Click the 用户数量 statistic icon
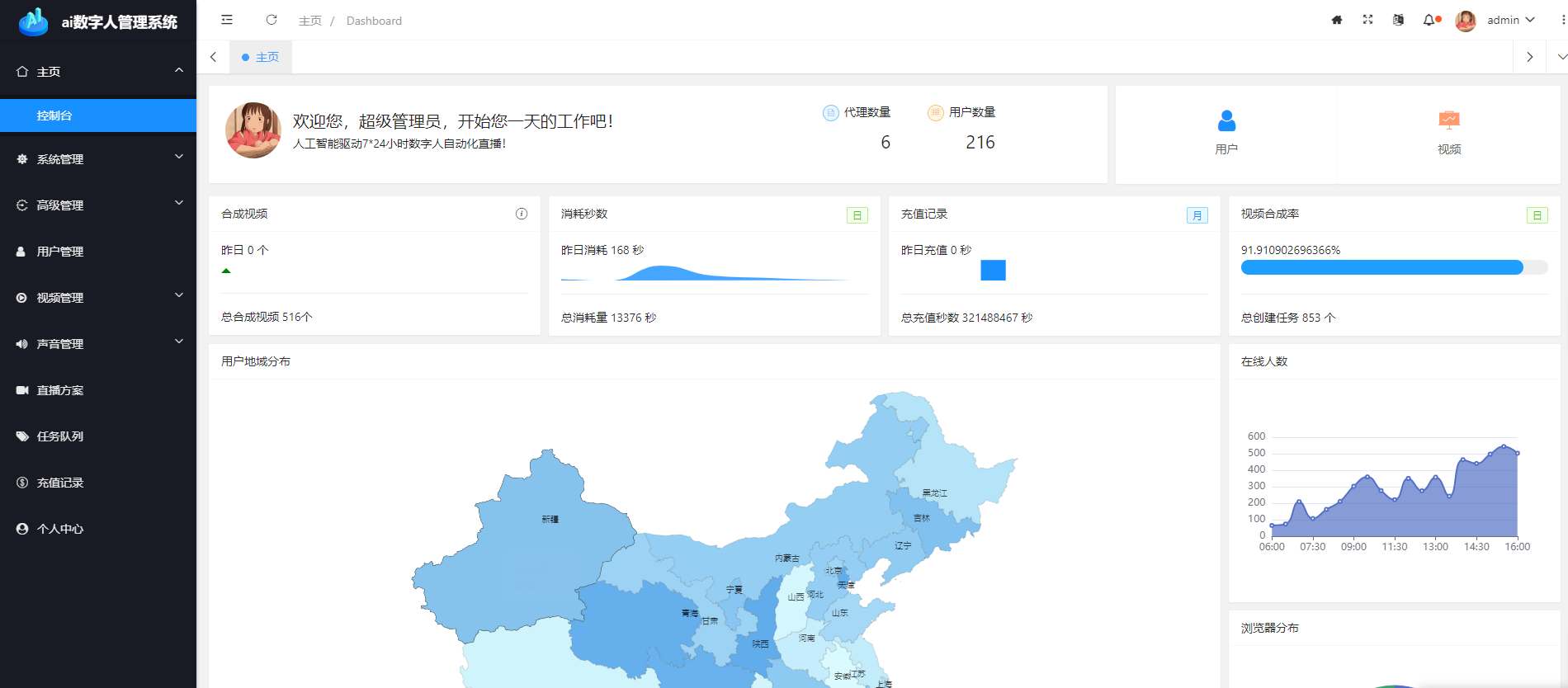 935,113
